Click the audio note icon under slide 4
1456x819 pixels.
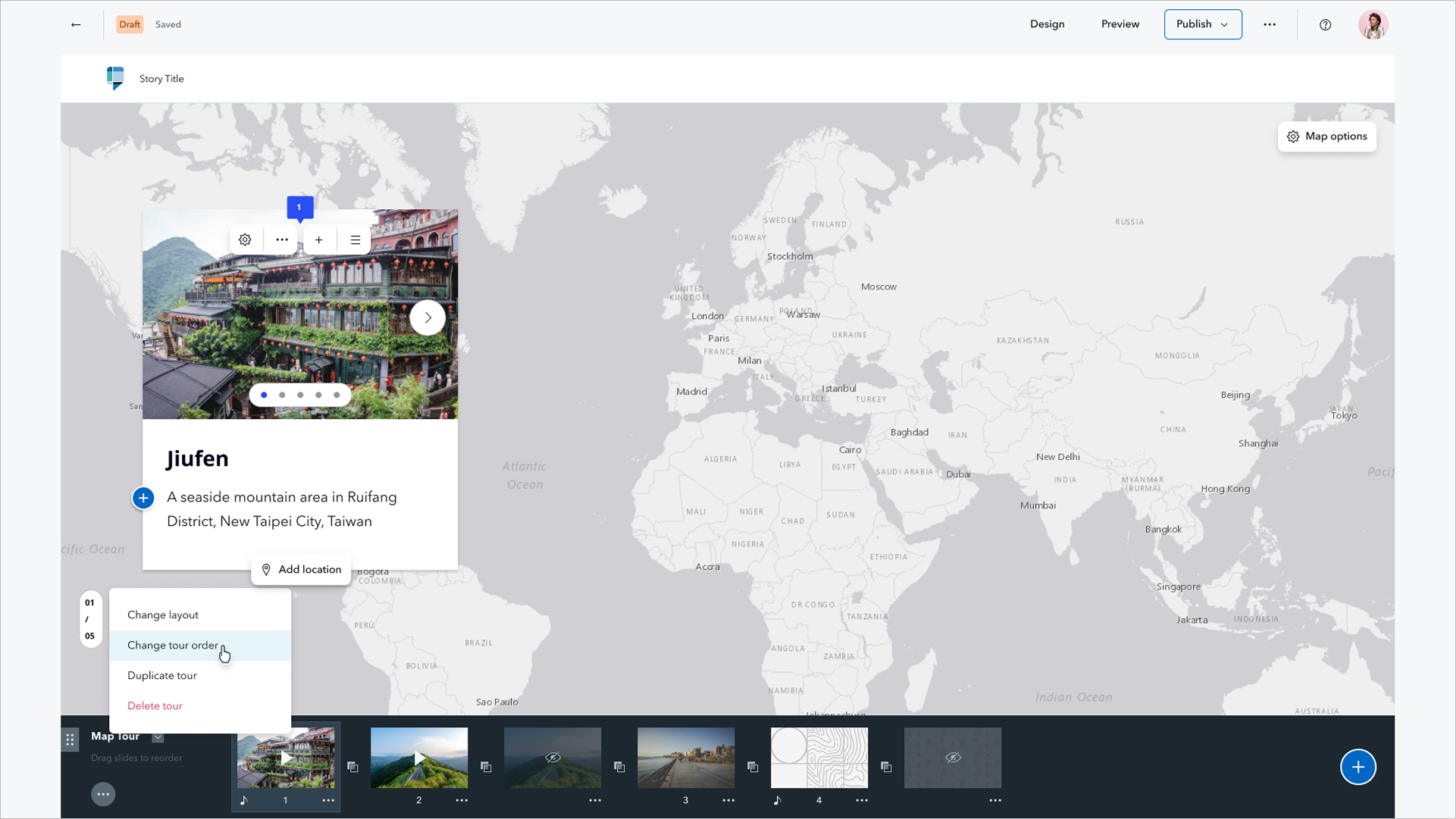coord(777,800)
